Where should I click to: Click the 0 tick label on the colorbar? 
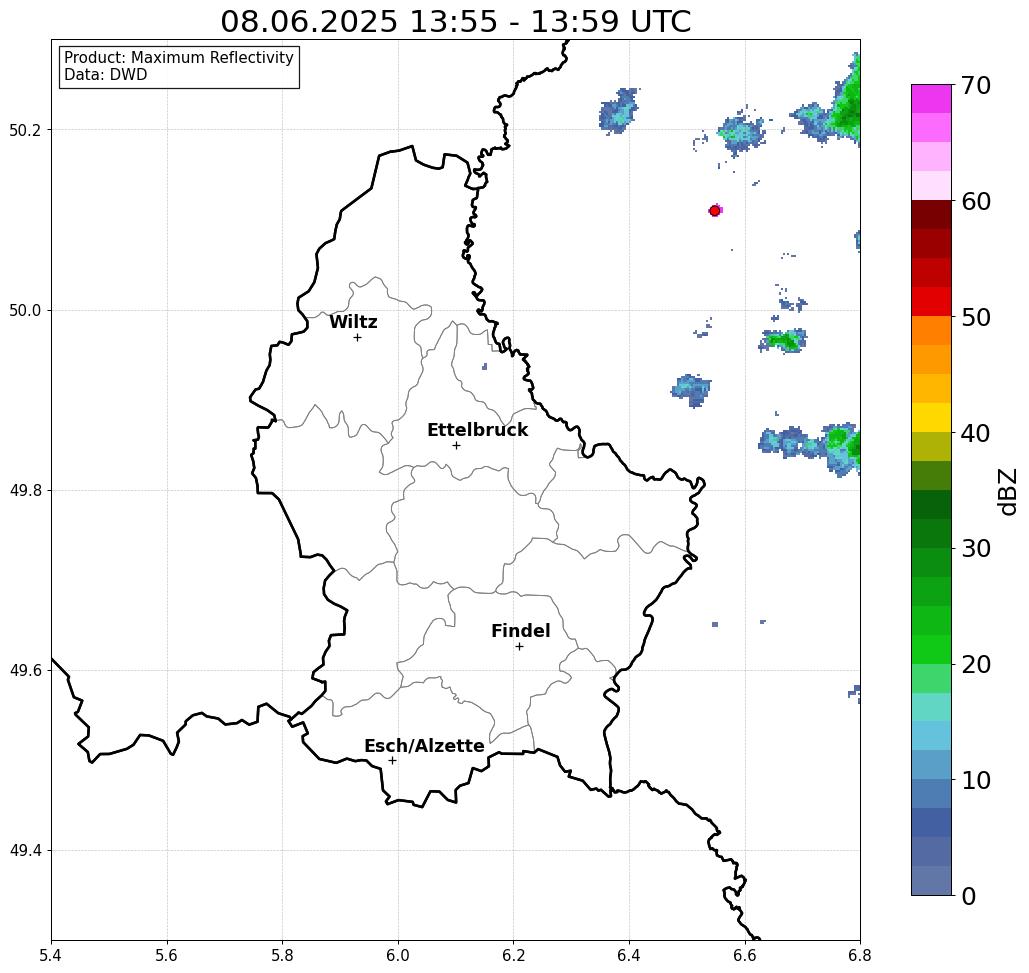[969, 896]
